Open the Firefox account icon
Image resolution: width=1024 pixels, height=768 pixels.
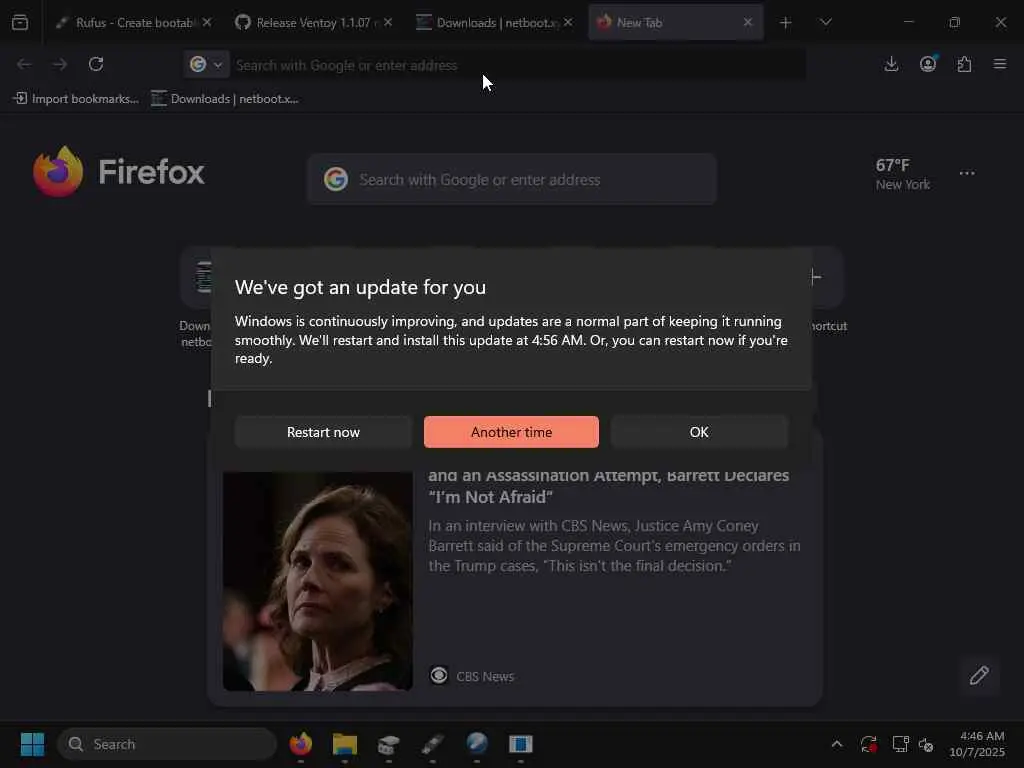[x=927, y=64]
